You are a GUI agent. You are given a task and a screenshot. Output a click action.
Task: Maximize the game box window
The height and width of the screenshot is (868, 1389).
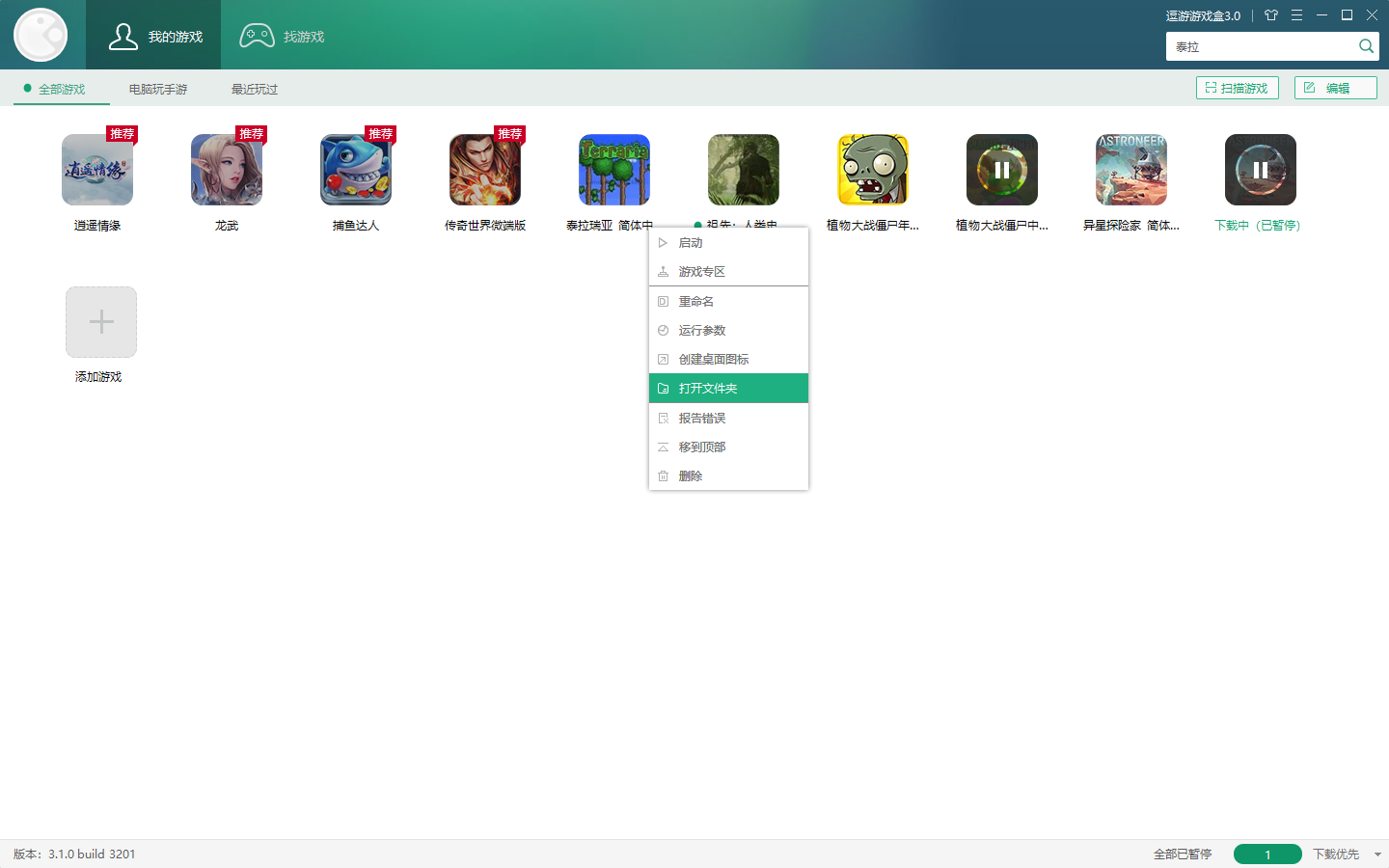(x=1348, y=15)
